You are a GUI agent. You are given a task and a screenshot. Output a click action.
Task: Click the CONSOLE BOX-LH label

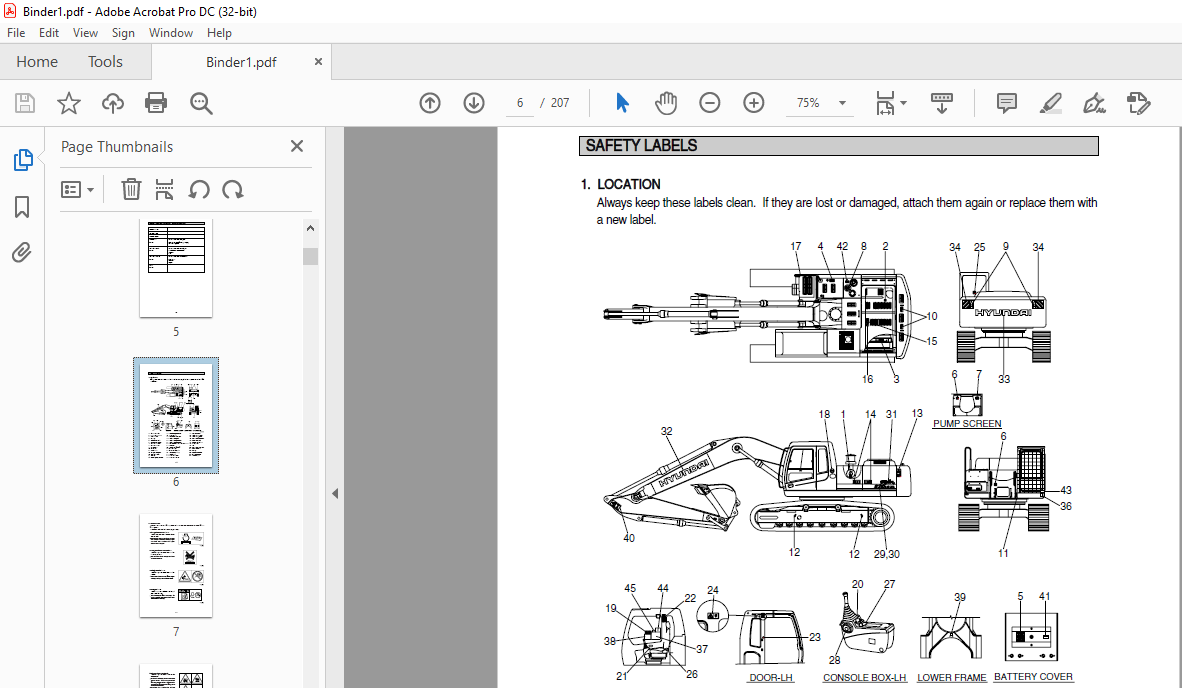pos(865,677)
